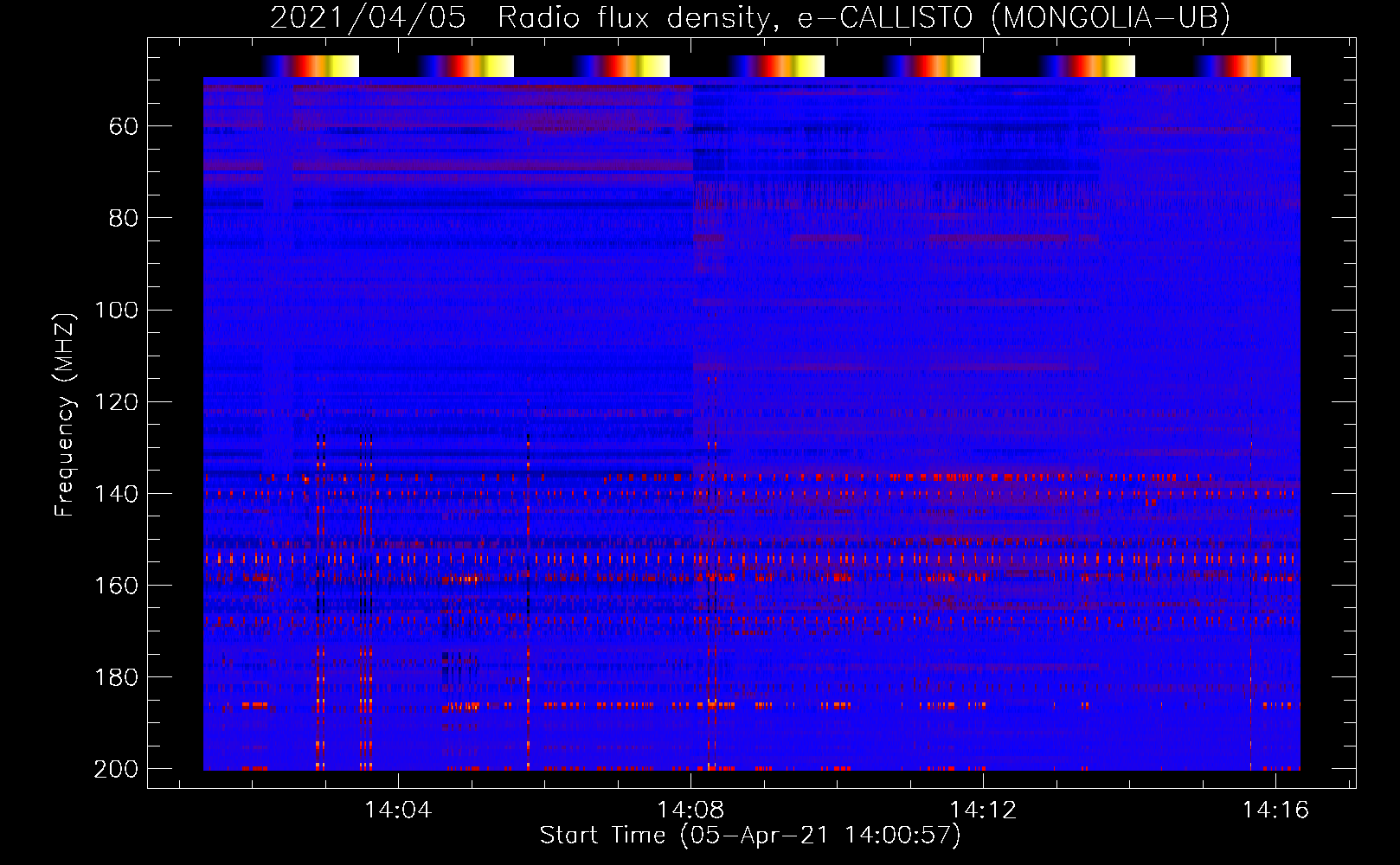The height and width of the screenshot is (865, 1400).
Task: Click the 14:08 time tick label
Action: 690,810
